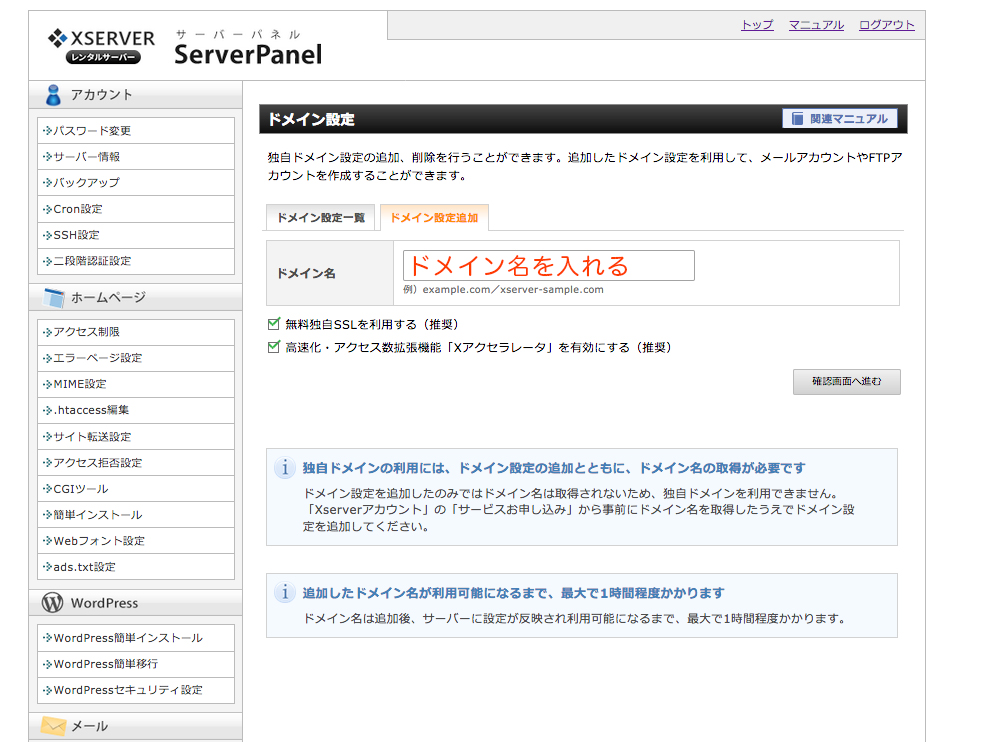Click the ドメイン名 field label

click(x=306, y=273)
